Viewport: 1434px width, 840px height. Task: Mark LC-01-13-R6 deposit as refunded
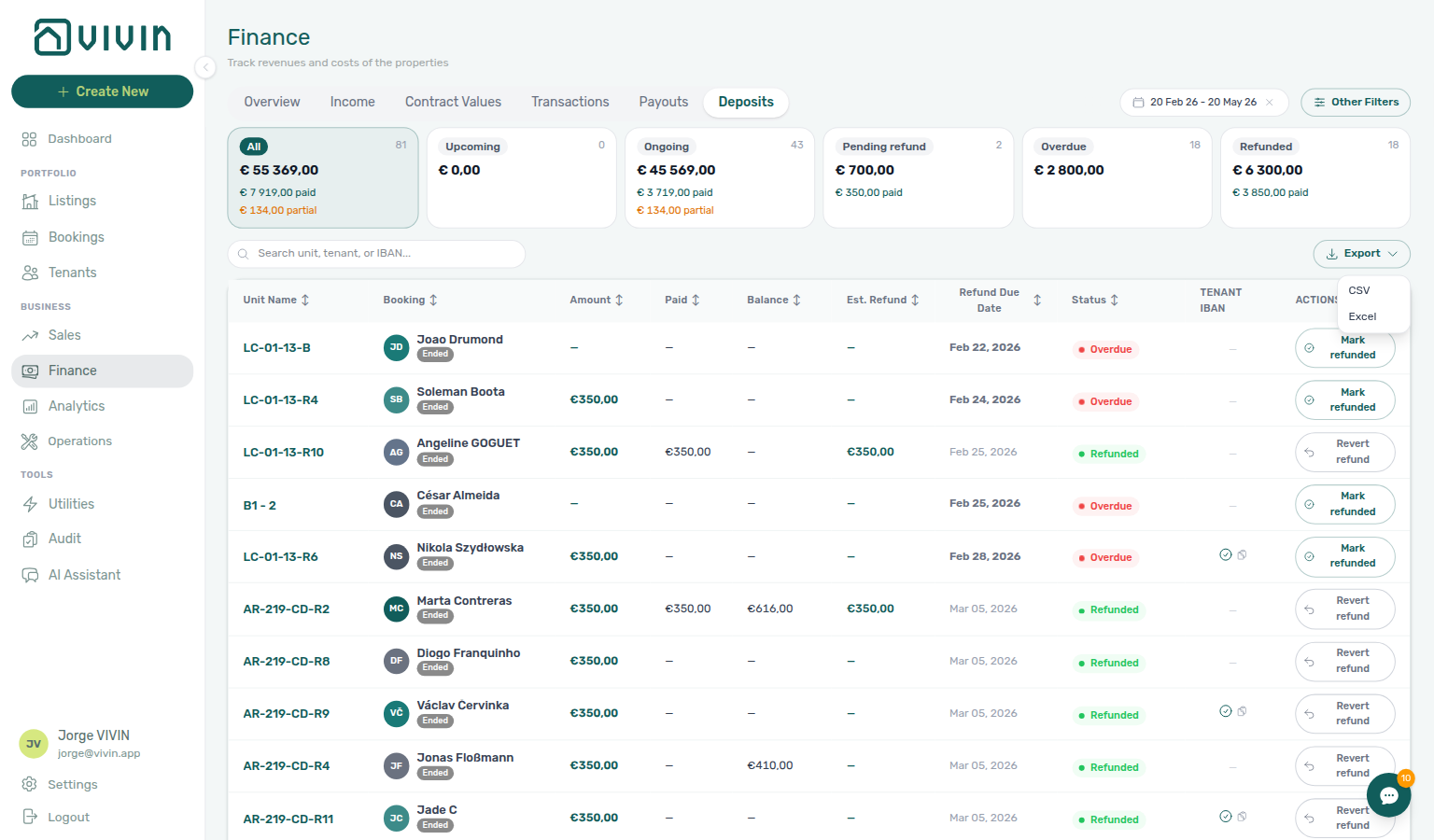(1345, 557)
